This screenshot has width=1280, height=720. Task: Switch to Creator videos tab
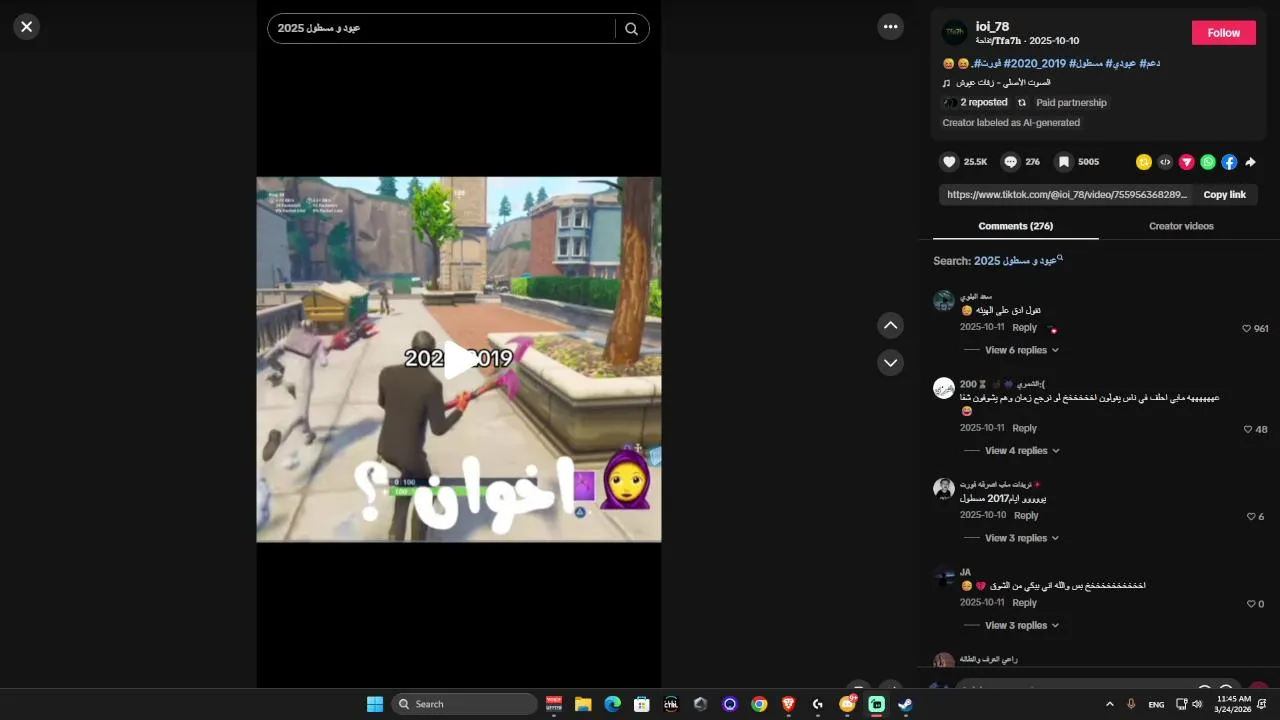coord(1181,226)
